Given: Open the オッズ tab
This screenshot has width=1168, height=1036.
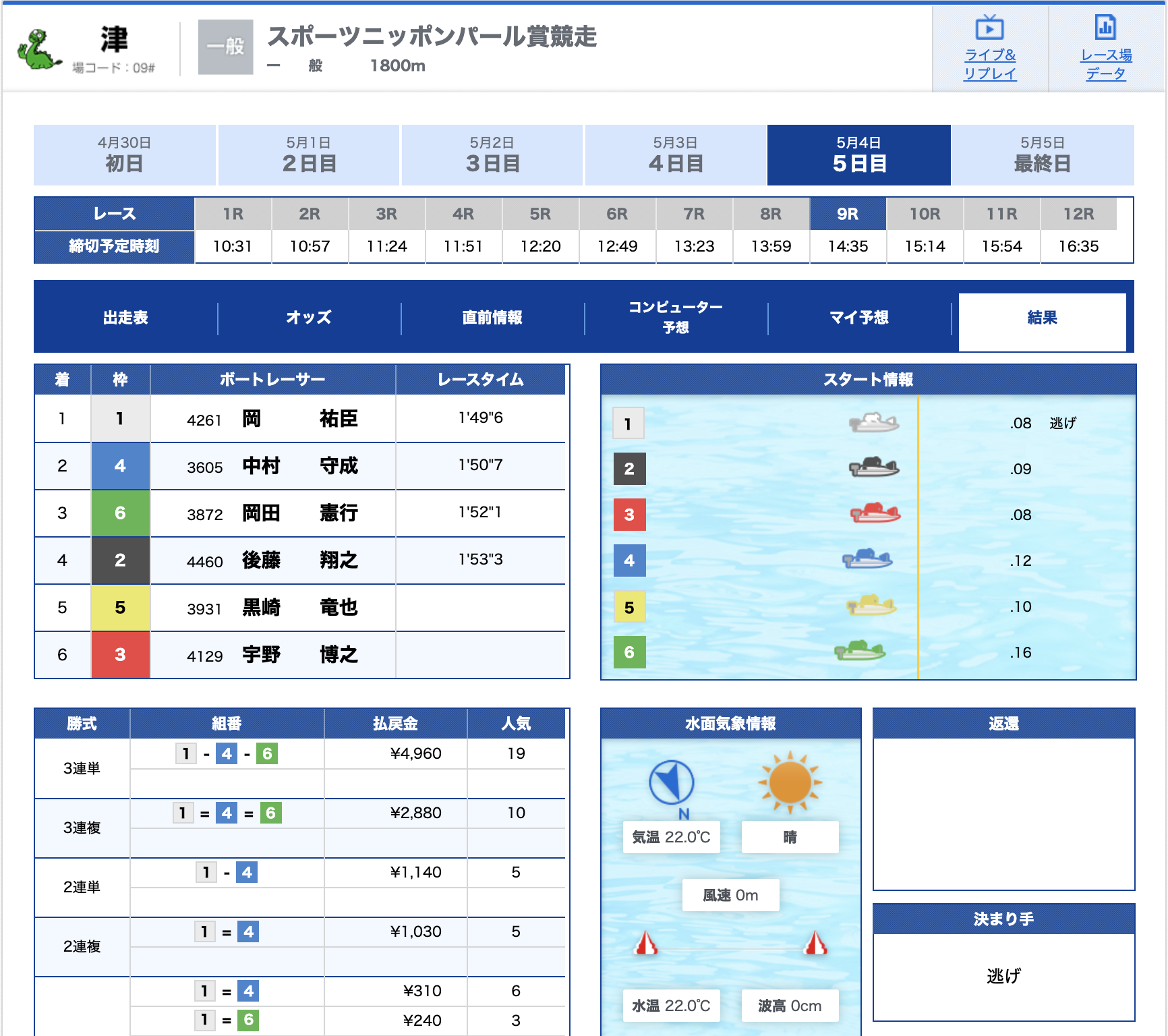Looking at the screenshot, I should pyautogui.click(x=309, y=318).
